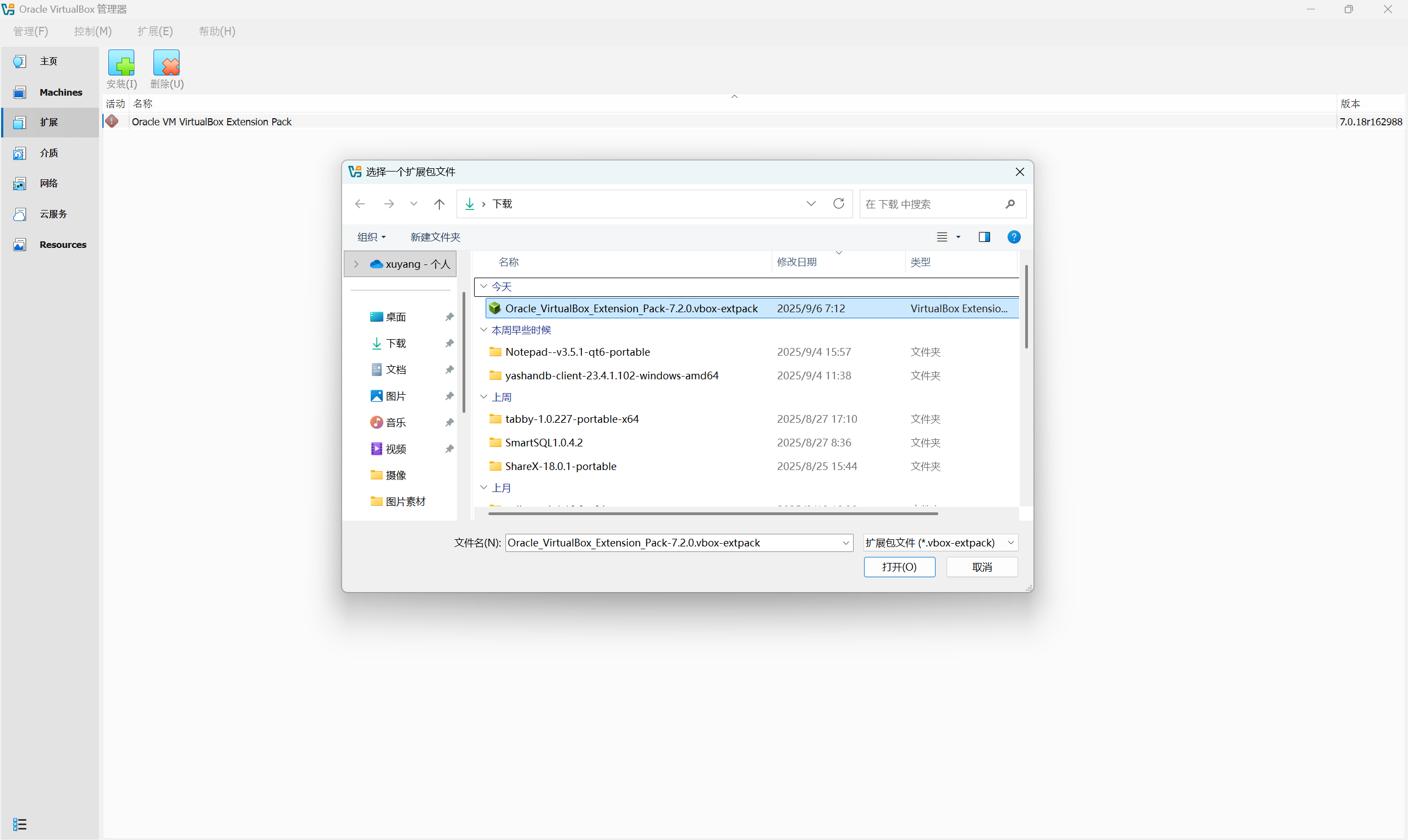Viewport: 1408px width, 840px height.
Task: Open Machines in the sidebar
Action: (60, 92)
